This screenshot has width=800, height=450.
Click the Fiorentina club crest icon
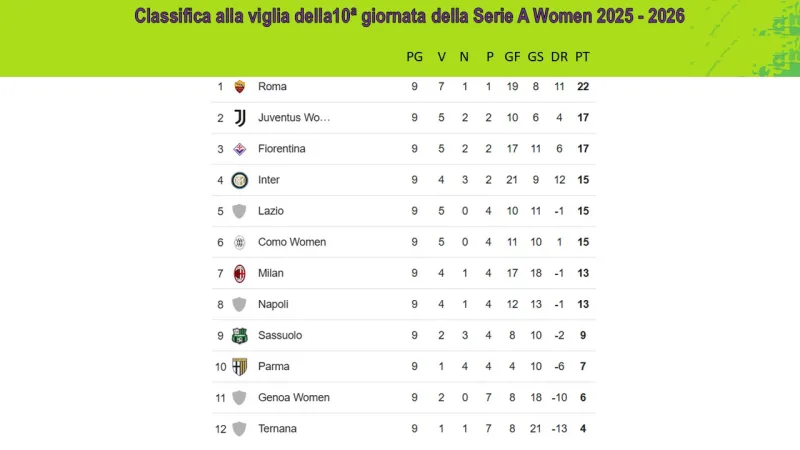(x=239, y=149)
